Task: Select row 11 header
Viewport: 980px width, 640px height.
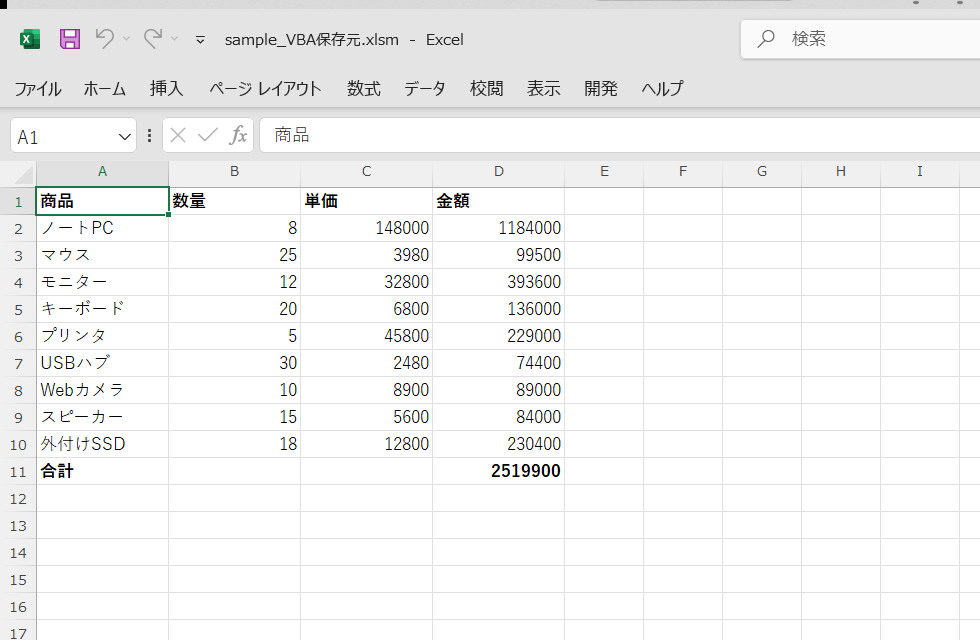Action: click(x=18, y=472)
